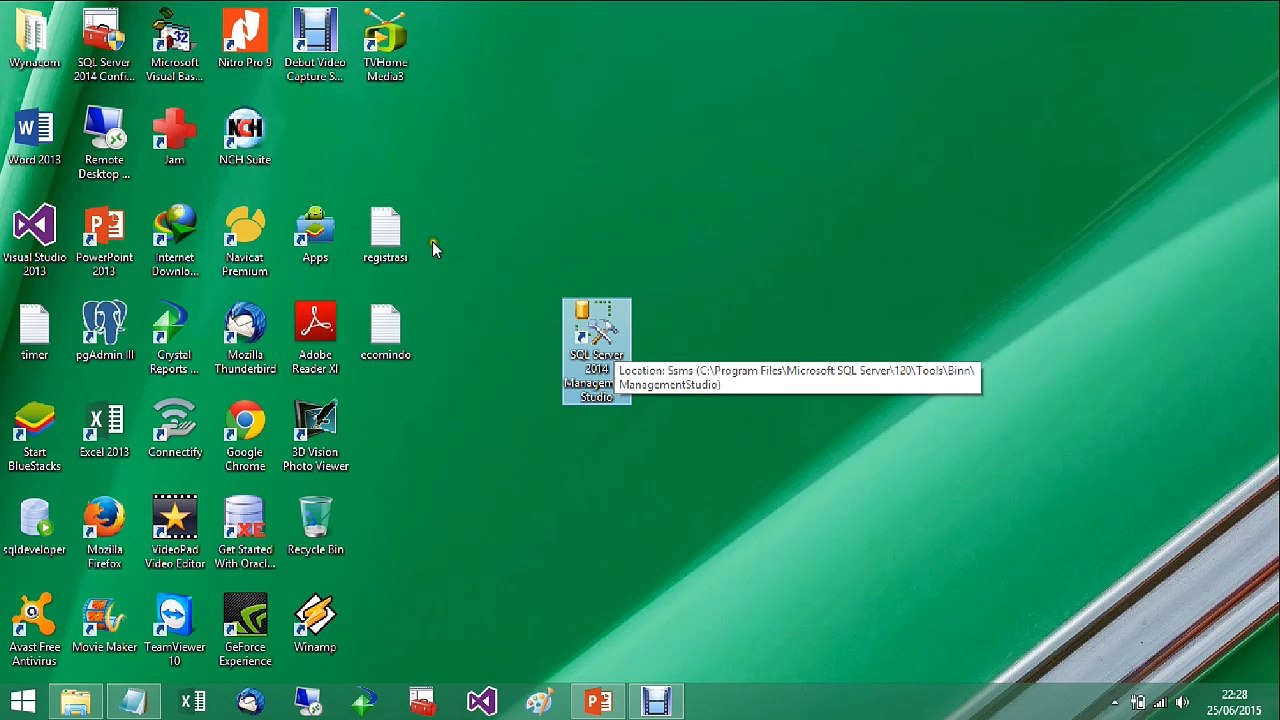The height and width of the screenshot is (720, 1280).
Task: Click the red toolbox icon in taskbar
Action: pos(423,701)
